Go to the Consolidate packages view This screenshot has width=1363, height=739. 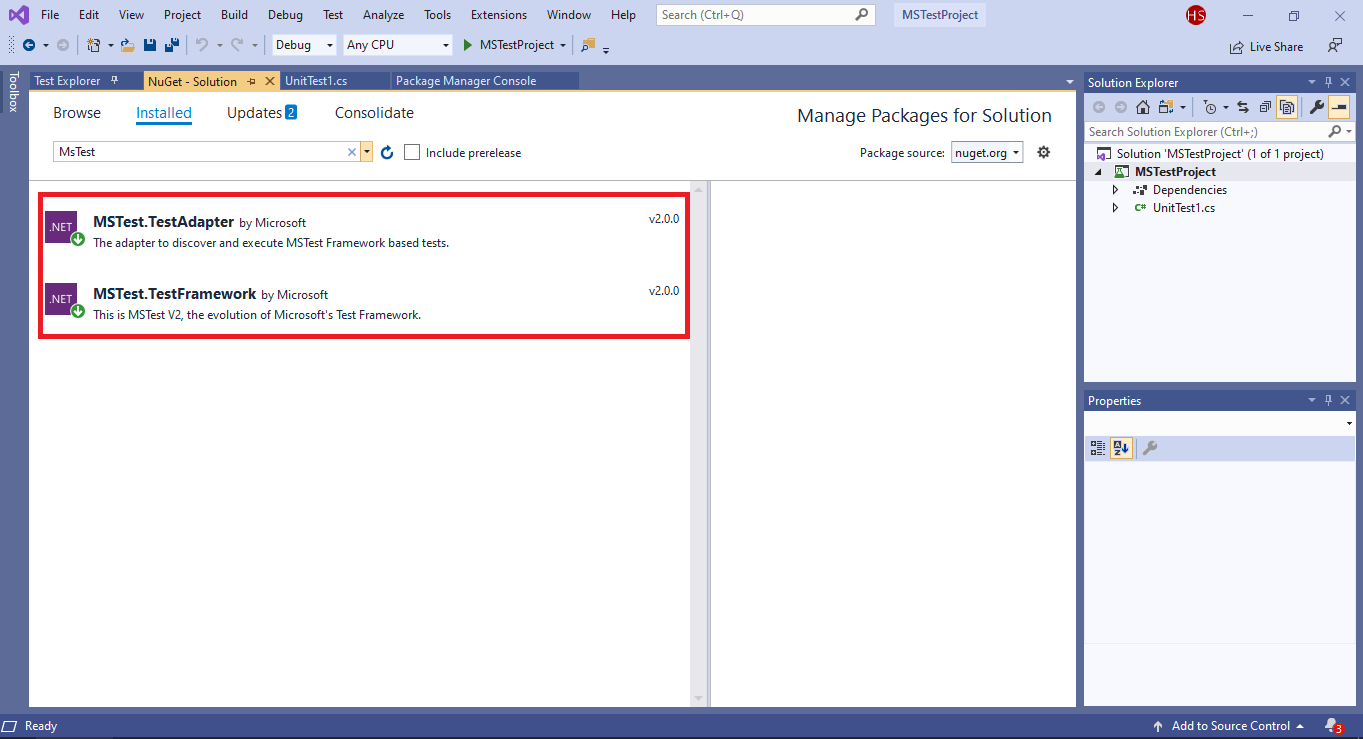[x=374, y=113]
